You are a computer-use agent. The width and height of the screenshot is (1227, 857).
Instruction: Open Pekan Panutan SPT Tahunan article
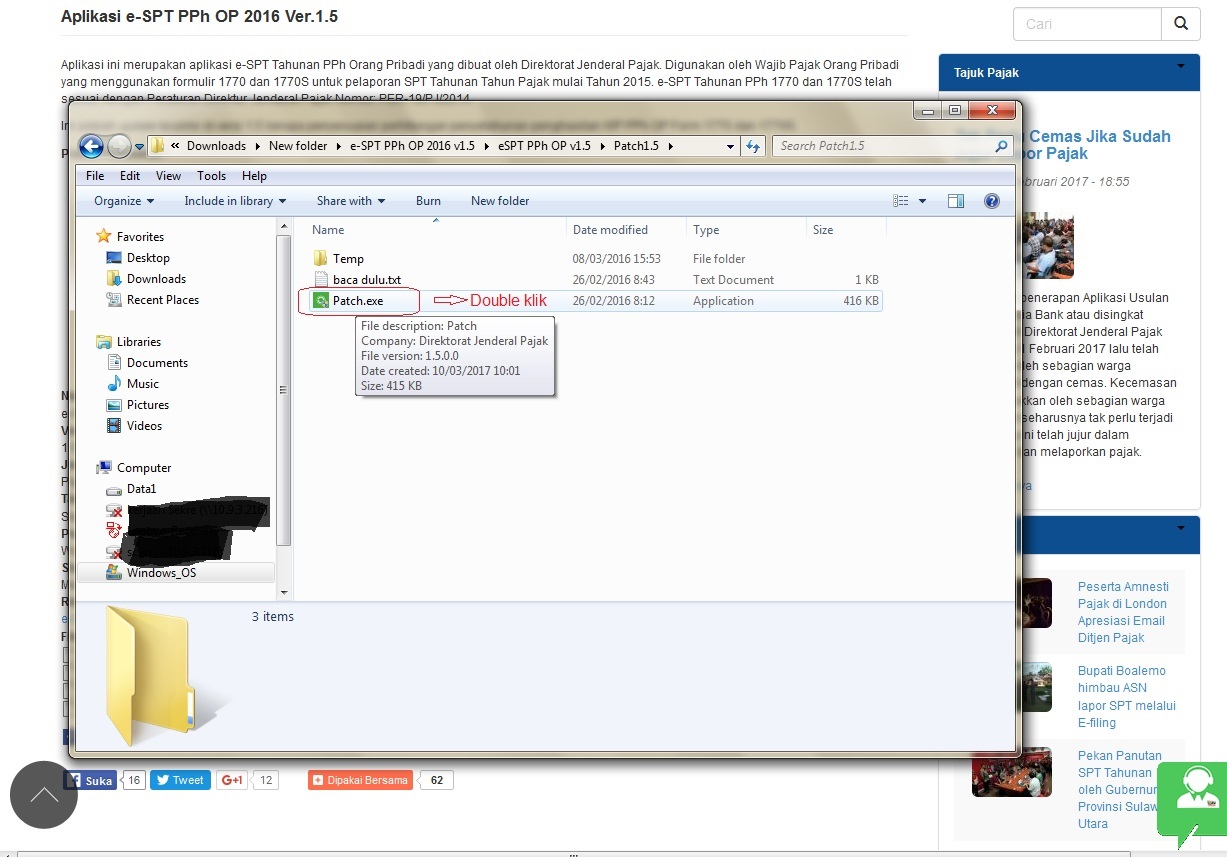click(x=1120, y=790)
